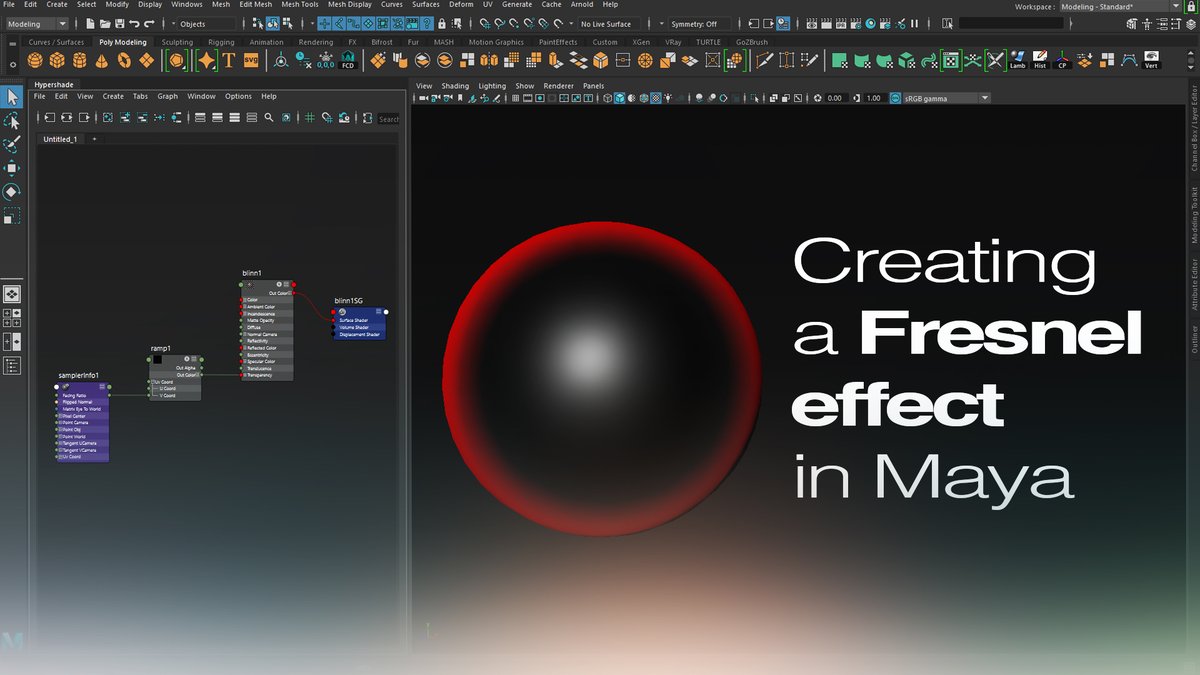This screenshot has width=1200, height=675.
Task: Click the open scene folder icon
Action: [x=105, y=23]
